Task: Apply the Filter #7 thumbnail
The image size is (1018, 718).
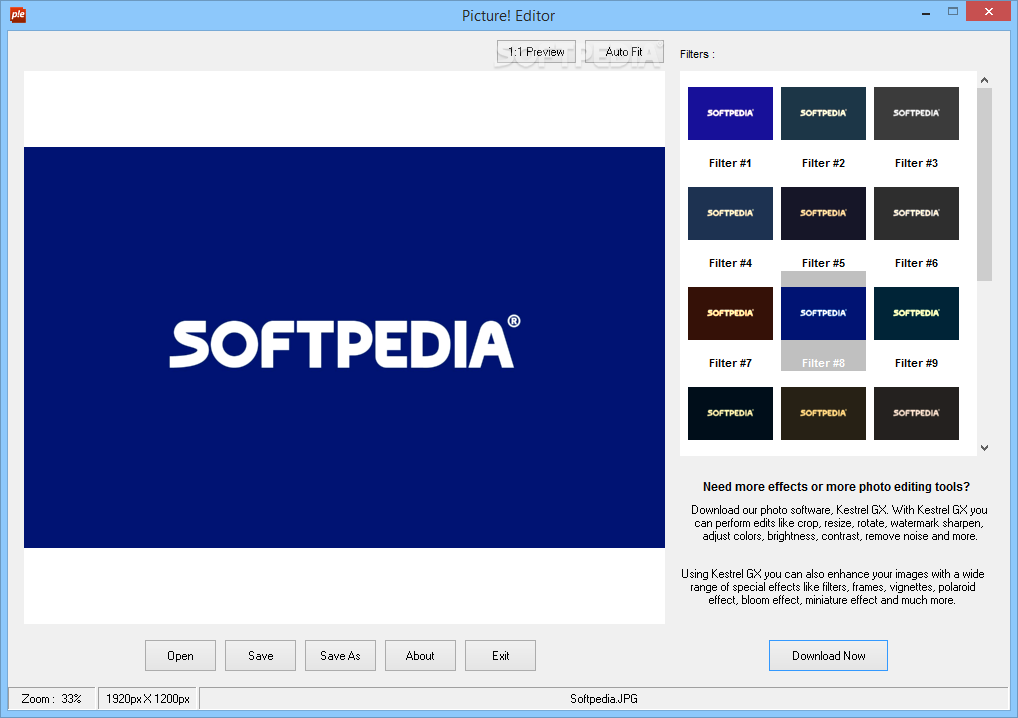Action: (x=730, y=314)
